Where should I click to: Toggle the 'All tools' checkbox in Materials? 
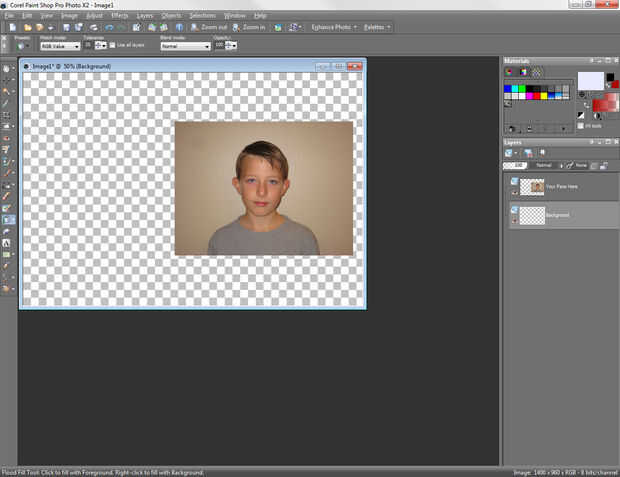pyautogui.click(x=580, y=126)
